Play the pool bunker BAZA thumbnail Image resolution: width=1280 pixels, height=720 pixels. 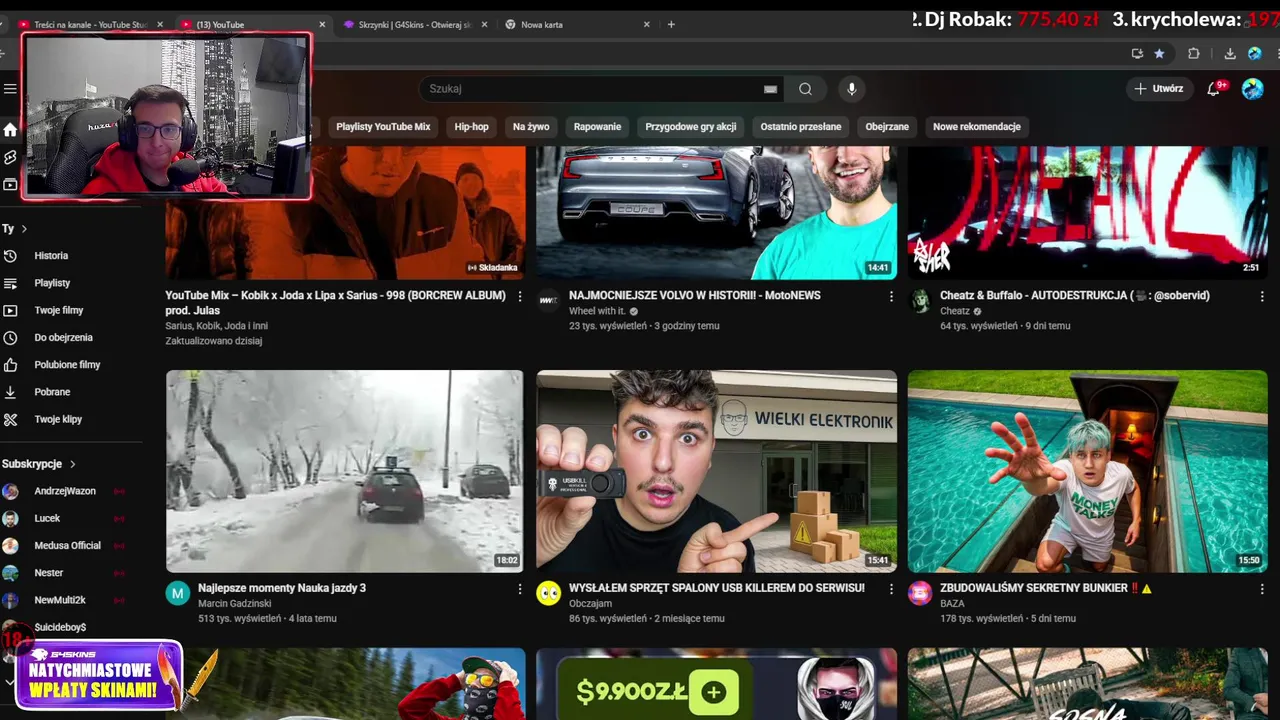1087,471
